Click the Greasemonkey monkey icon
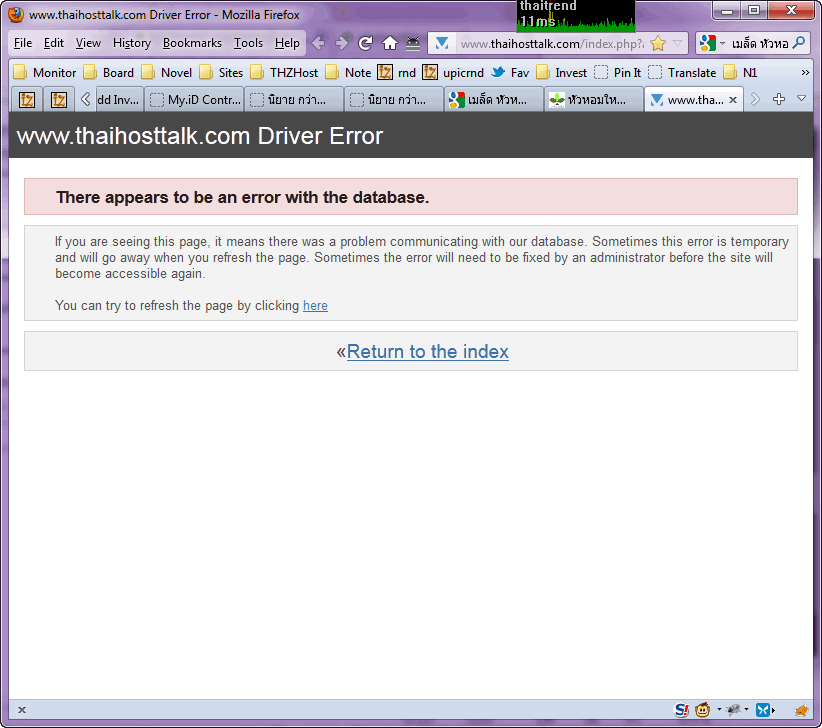Viewport: 822px width, 728px height. [702, 710]
